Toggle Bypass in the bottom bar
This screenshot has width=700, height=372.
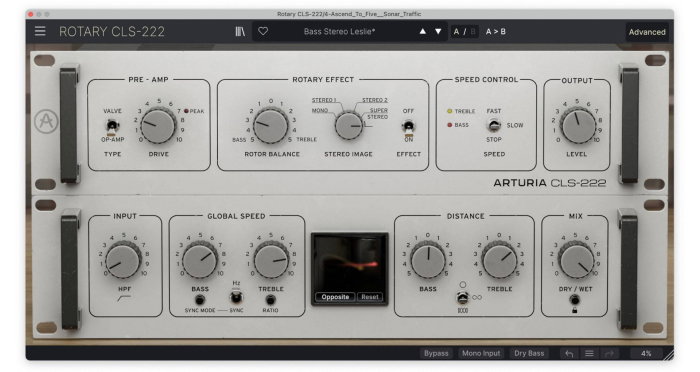pyautogui.click(x=436, y=353)
